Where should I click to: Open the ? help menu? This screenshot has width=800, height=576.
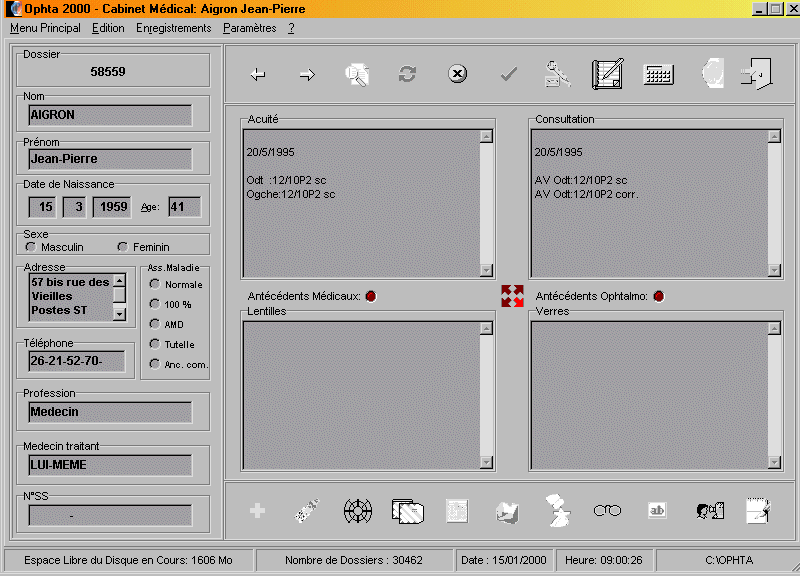point(291,28)
